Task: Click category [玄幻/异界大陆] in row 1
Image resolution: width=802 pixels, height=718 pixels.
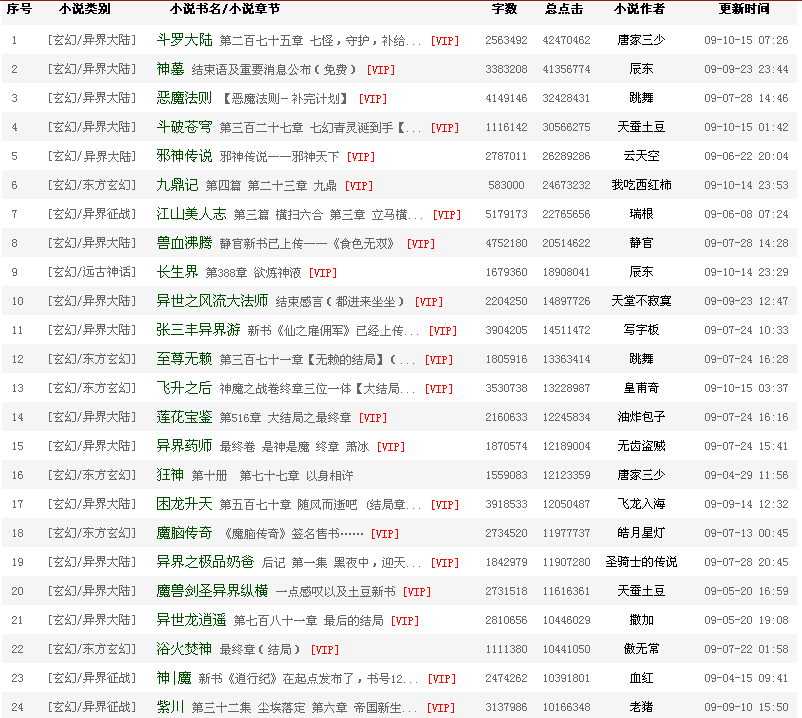Action: 92,40
